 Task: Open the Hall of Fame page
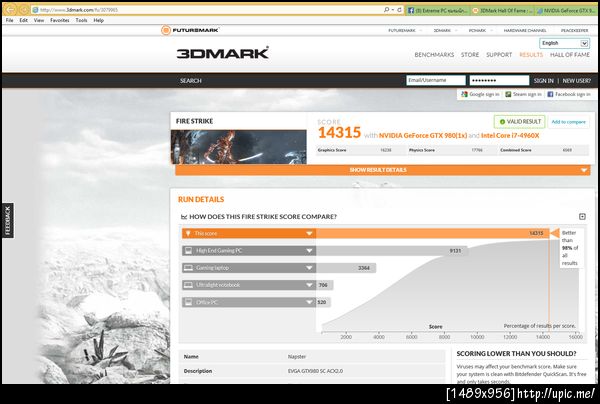coord(570,55)
